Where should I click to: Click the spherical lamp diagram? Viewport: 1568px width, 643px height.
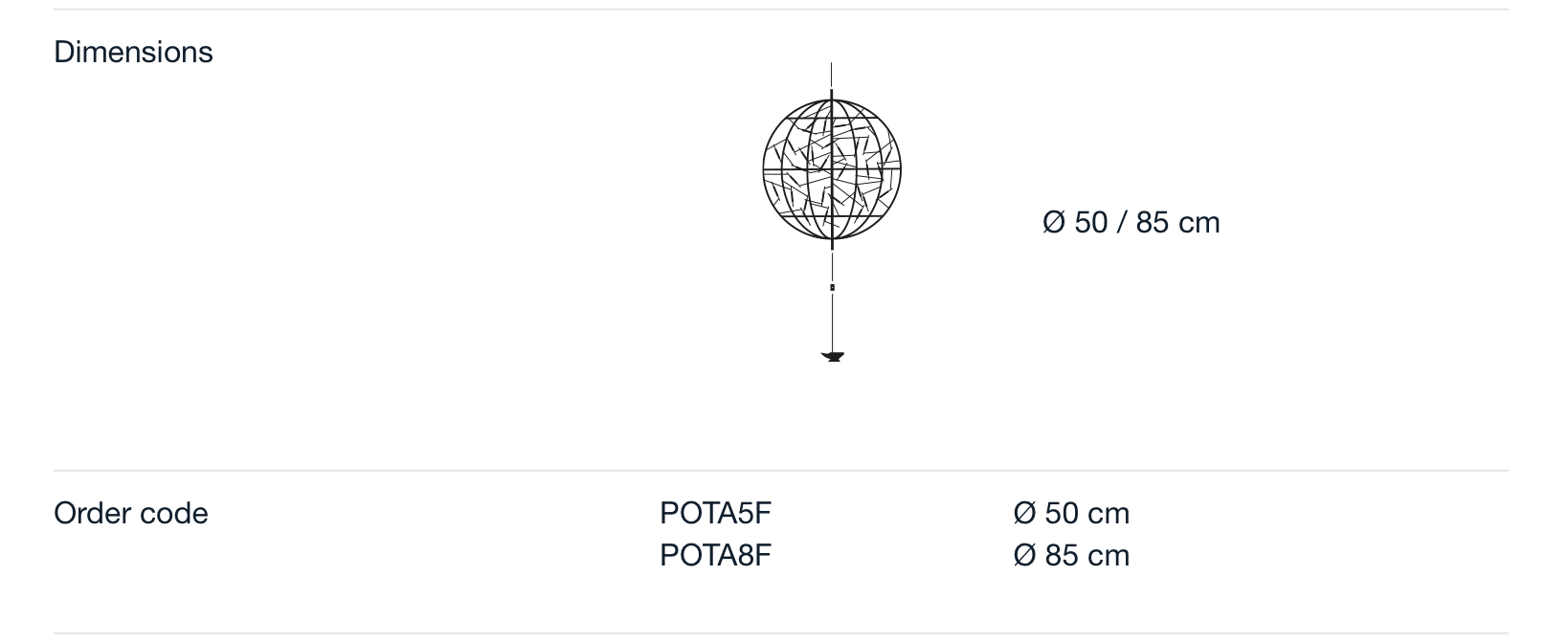coord(832,170)
